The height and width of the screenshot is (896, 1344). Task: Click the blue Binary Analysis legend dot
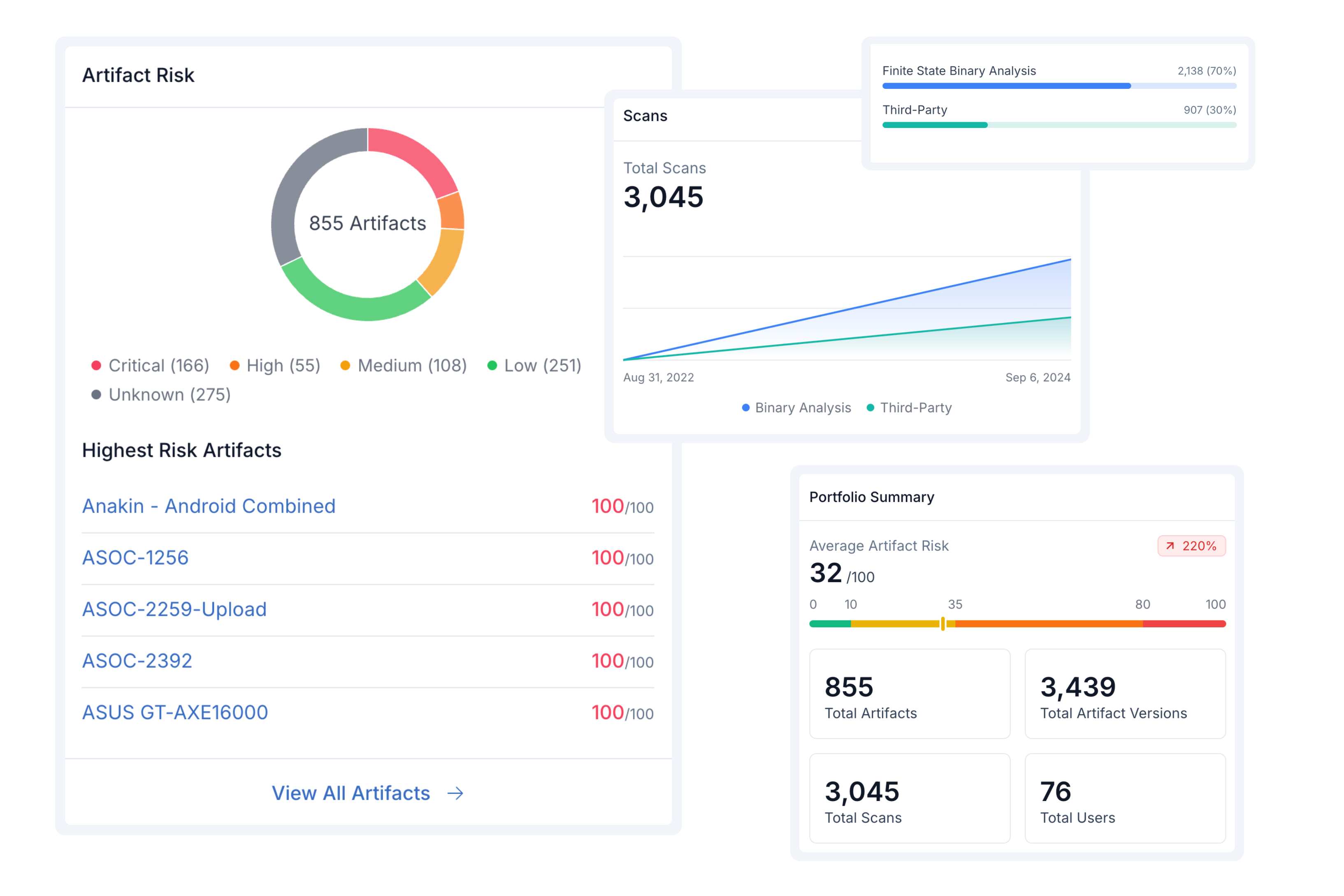click(x=746, y=408)
